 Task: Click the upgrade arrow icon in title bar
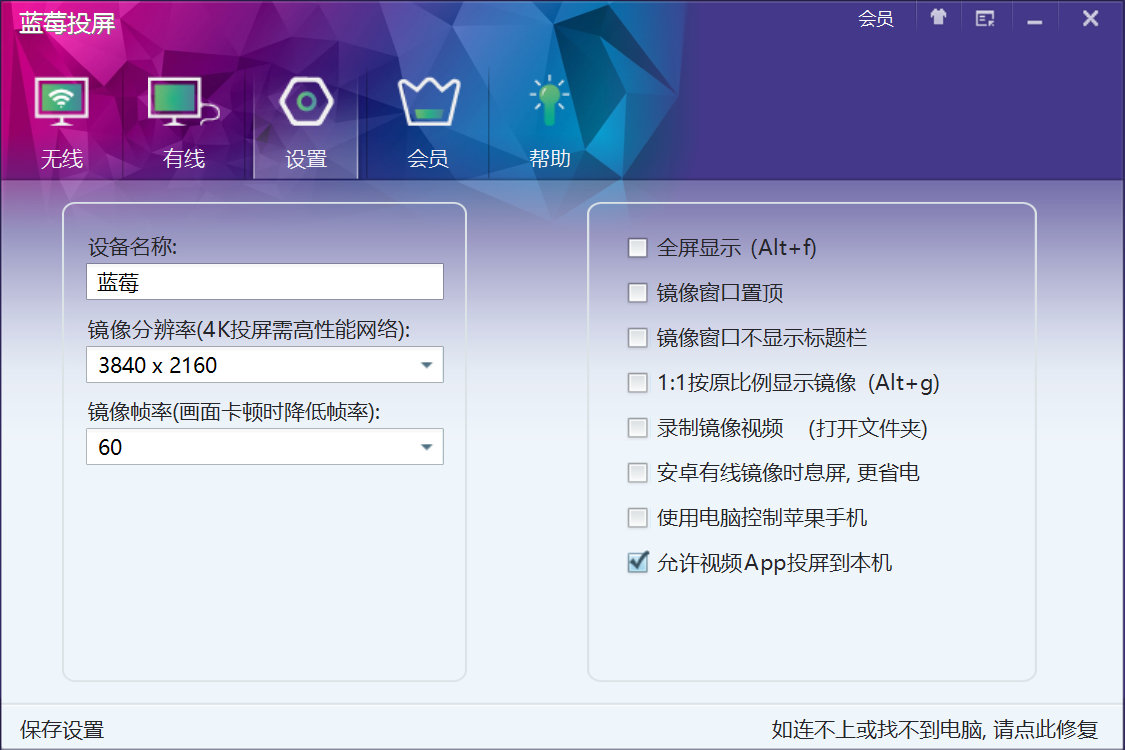click(x=937, y=17)
